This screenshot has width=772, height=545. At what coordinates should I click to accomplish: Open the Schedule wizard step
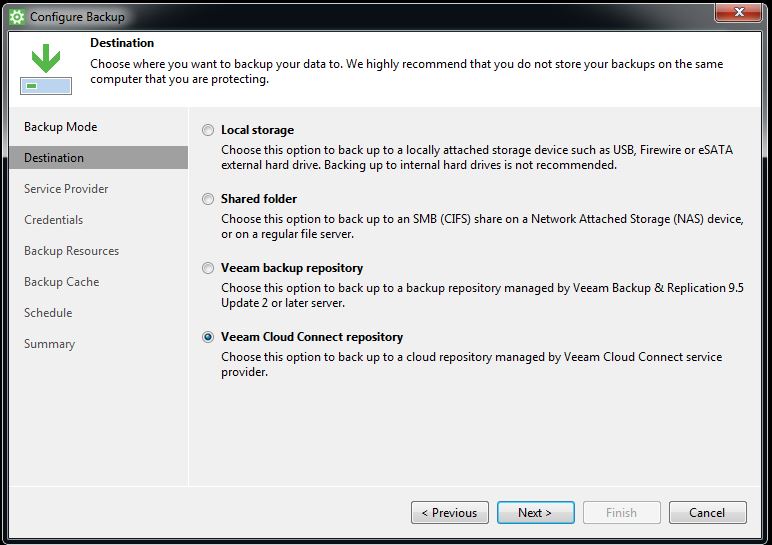click(48, 313)
